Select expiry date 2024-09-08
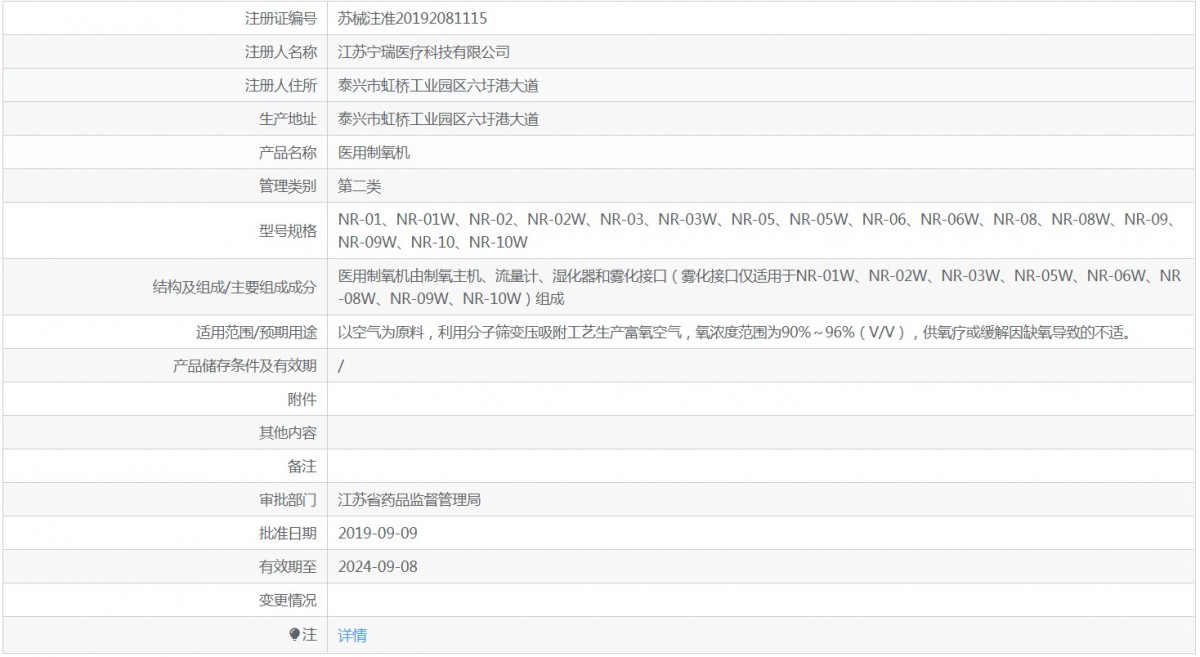 [378, 567]
